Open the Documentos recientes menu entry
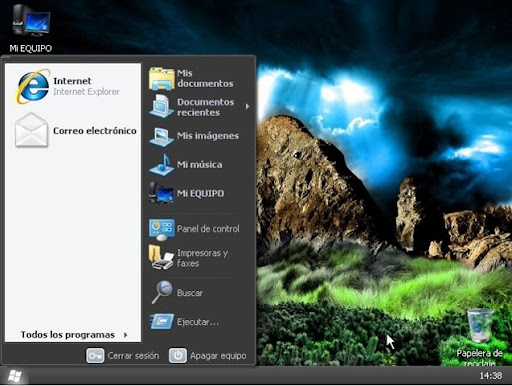 pyautogui.click(x=199, y=107)
